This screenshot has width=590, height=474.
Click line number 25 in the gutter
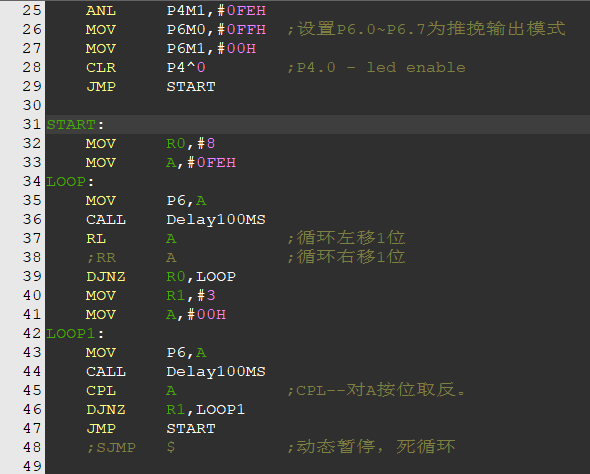32,11
